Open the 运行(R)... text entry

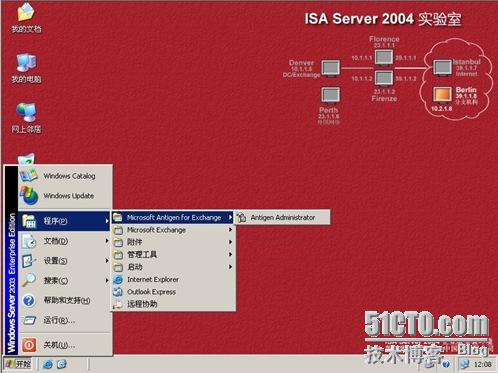tap(59, 321)
